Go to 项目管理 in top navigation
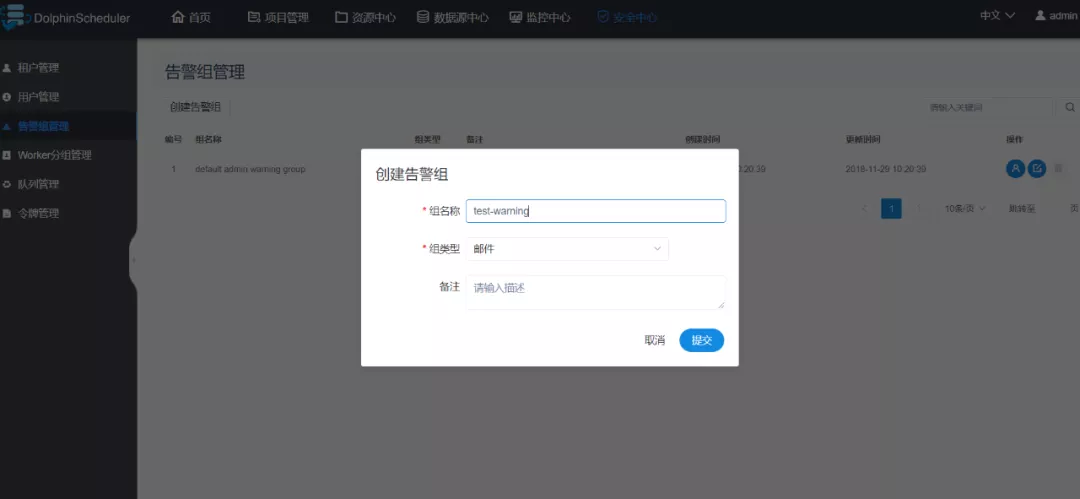 click(278, 17)
